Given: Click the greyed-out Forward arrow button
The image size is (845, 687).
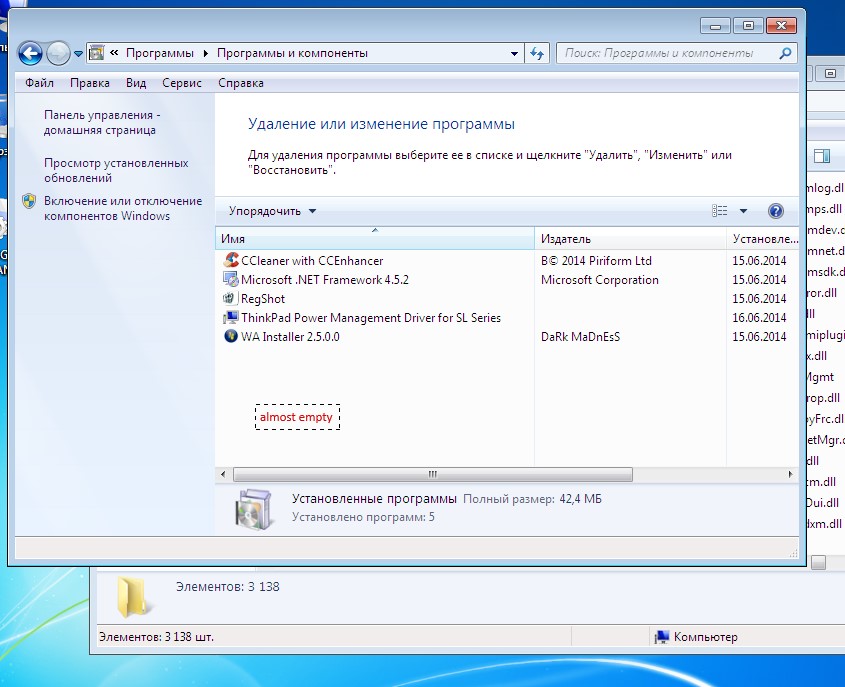Looking at the screenshot, I should pyautogui.click(x=58, y=53).
